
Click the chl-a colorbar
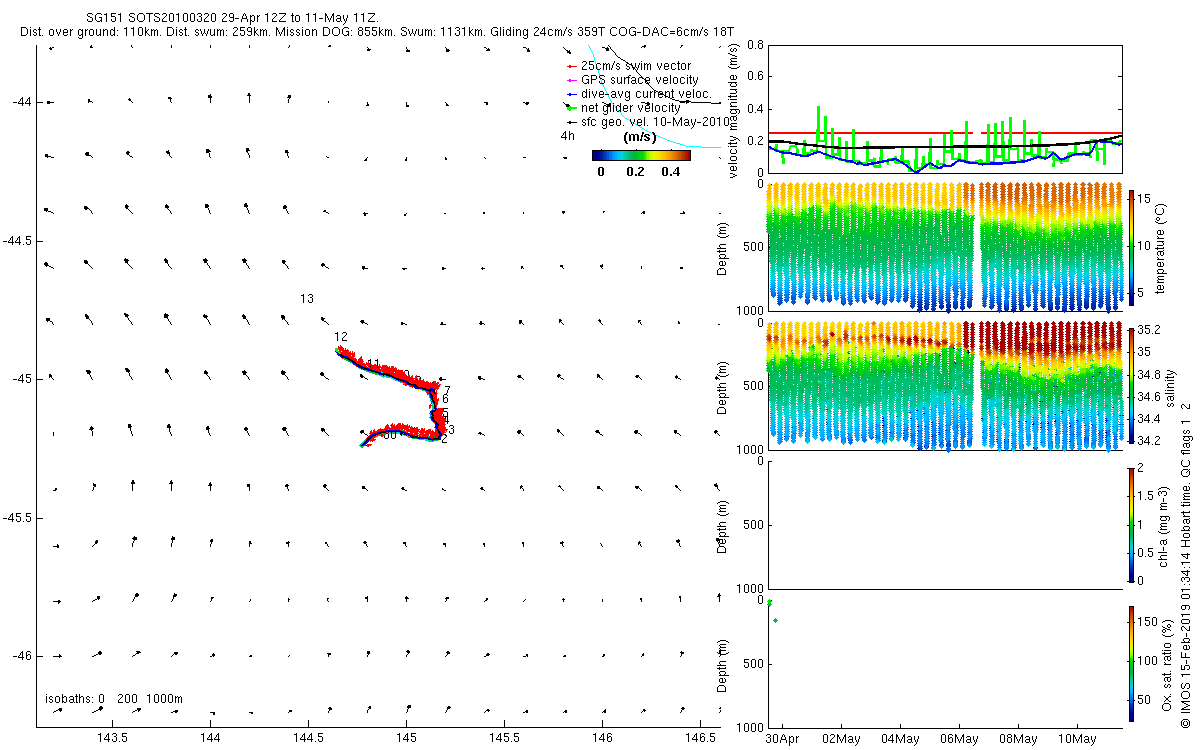[x=1131, y=524]
